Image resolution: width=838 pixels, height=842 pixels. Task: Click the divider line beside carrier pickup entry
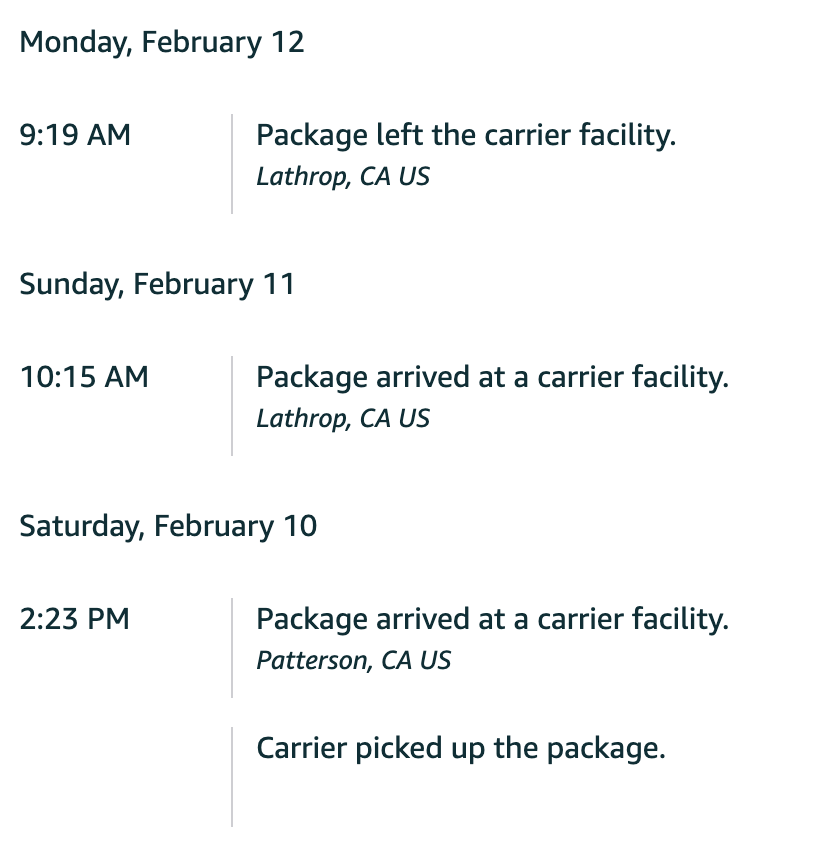pyautogui.click(x=232, y=777)
